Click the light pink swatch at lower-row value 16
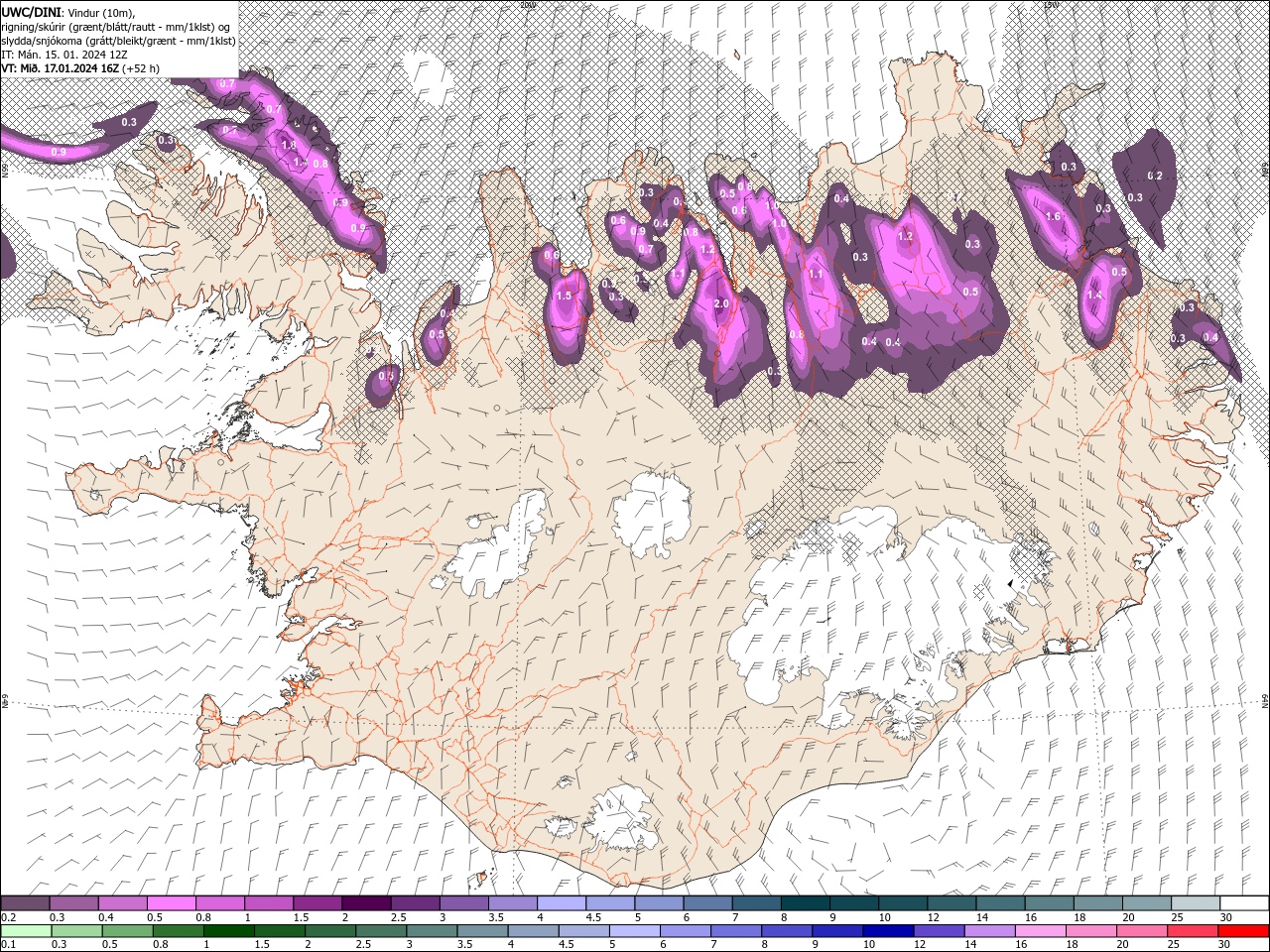The image size is (1270, 952). [1042, 931]
